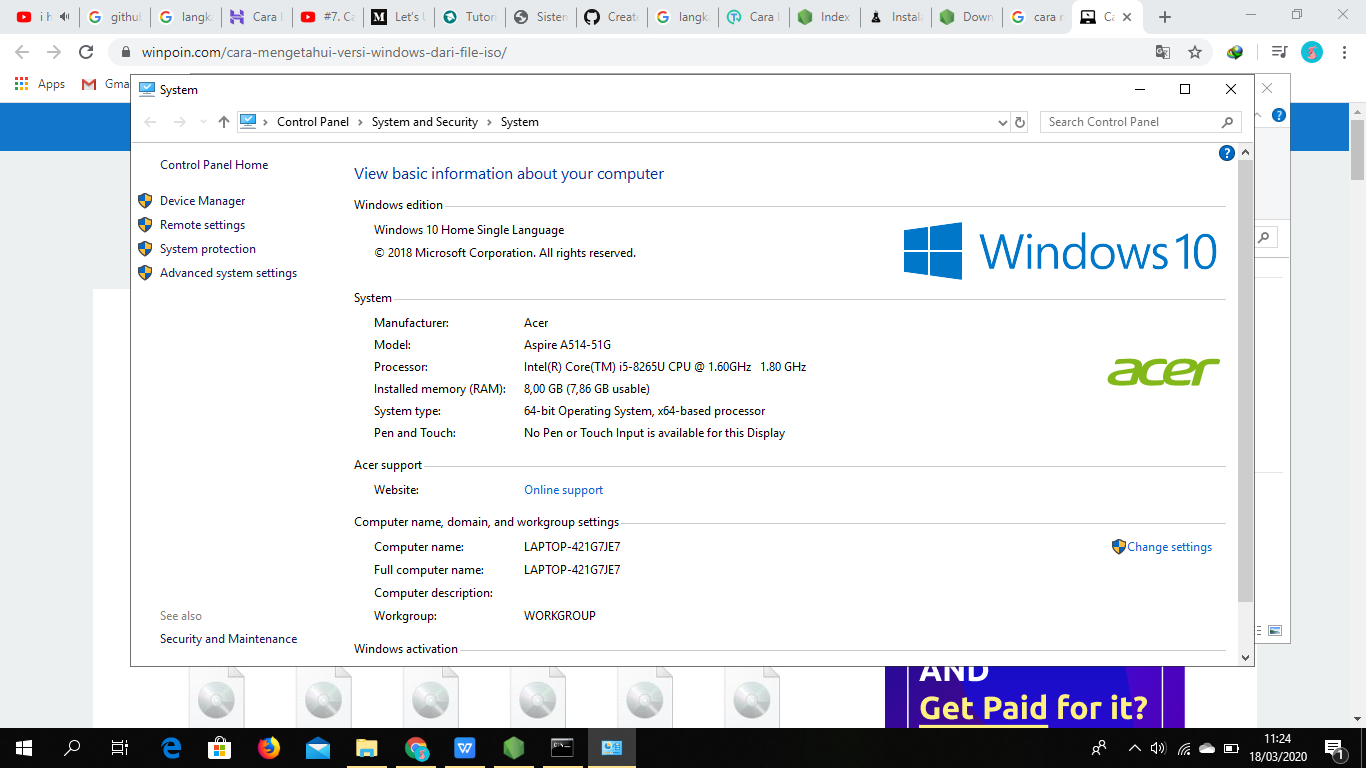Click the Chrome address bar URL

(x=323, y=52)
